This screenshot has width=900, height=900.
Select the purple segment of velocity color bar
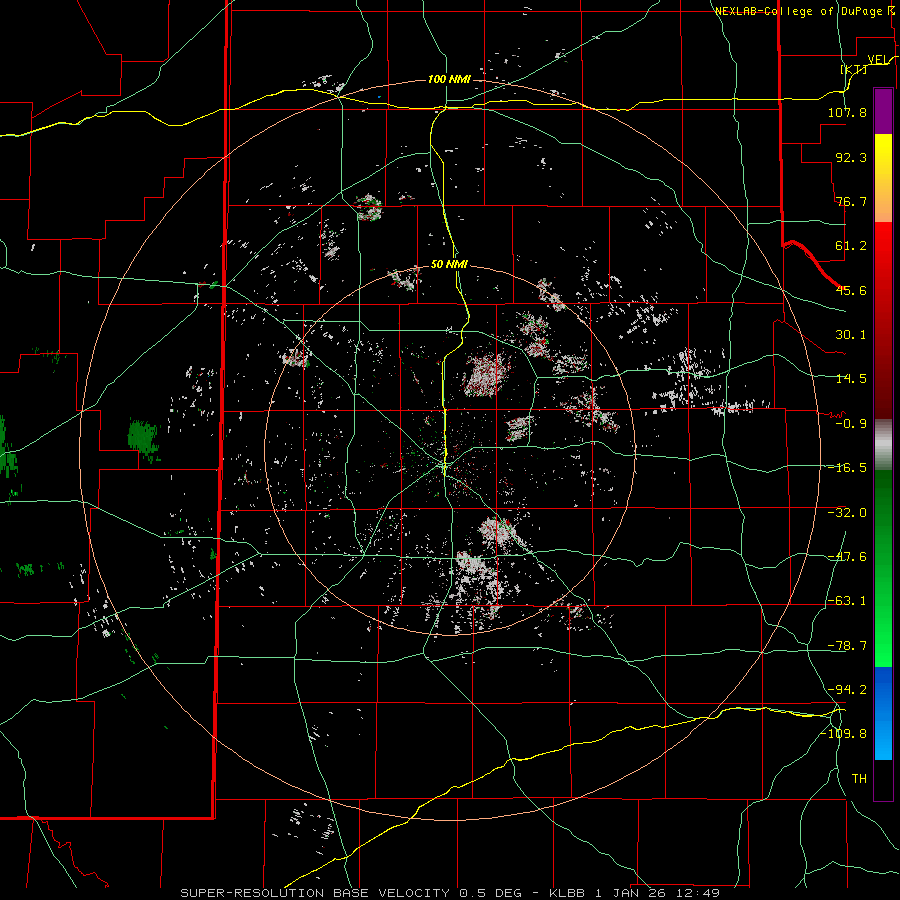pos(883,111)
